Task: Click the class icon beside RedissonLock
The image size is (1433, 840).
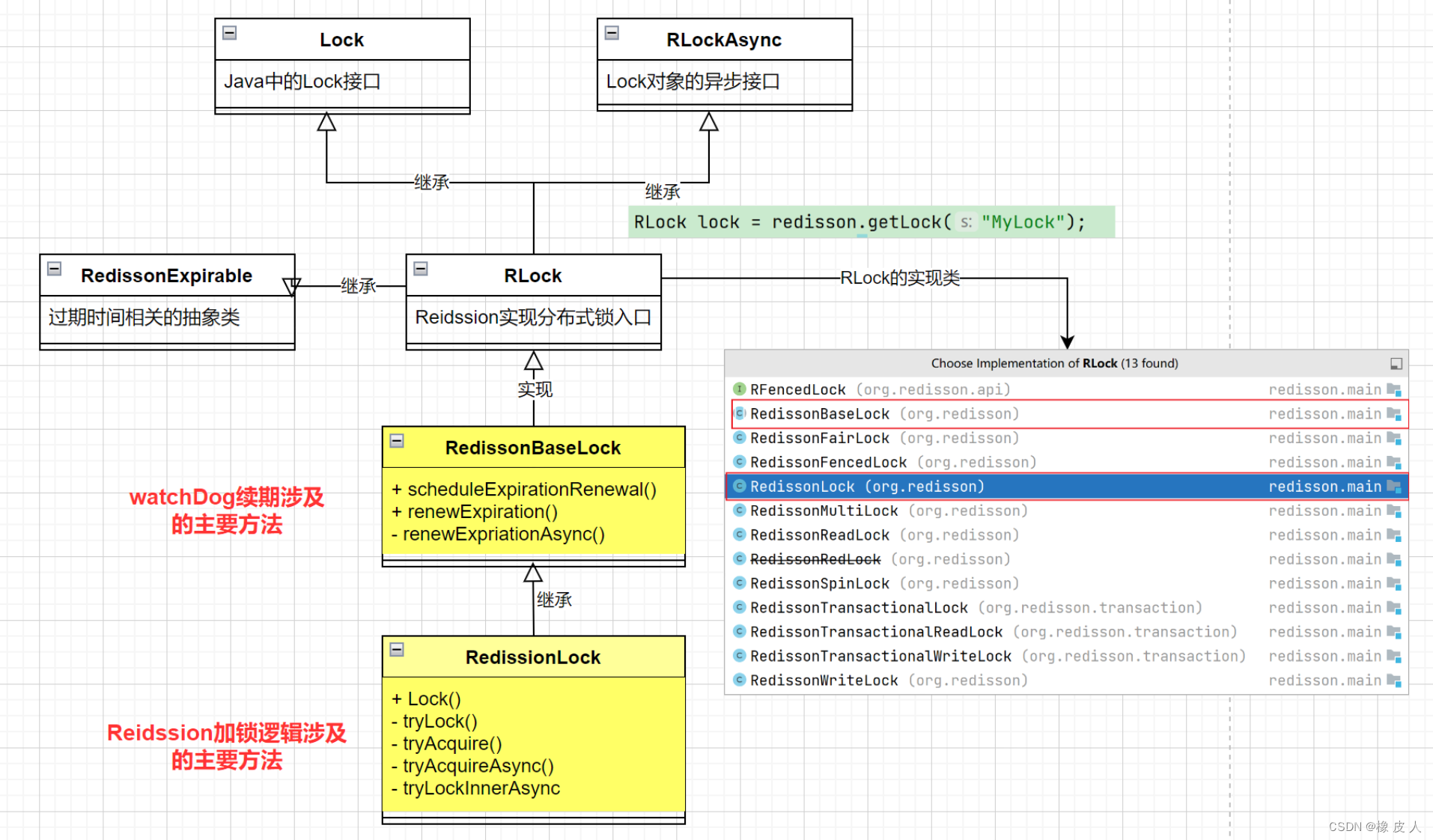Action: [x=739, y=486]
